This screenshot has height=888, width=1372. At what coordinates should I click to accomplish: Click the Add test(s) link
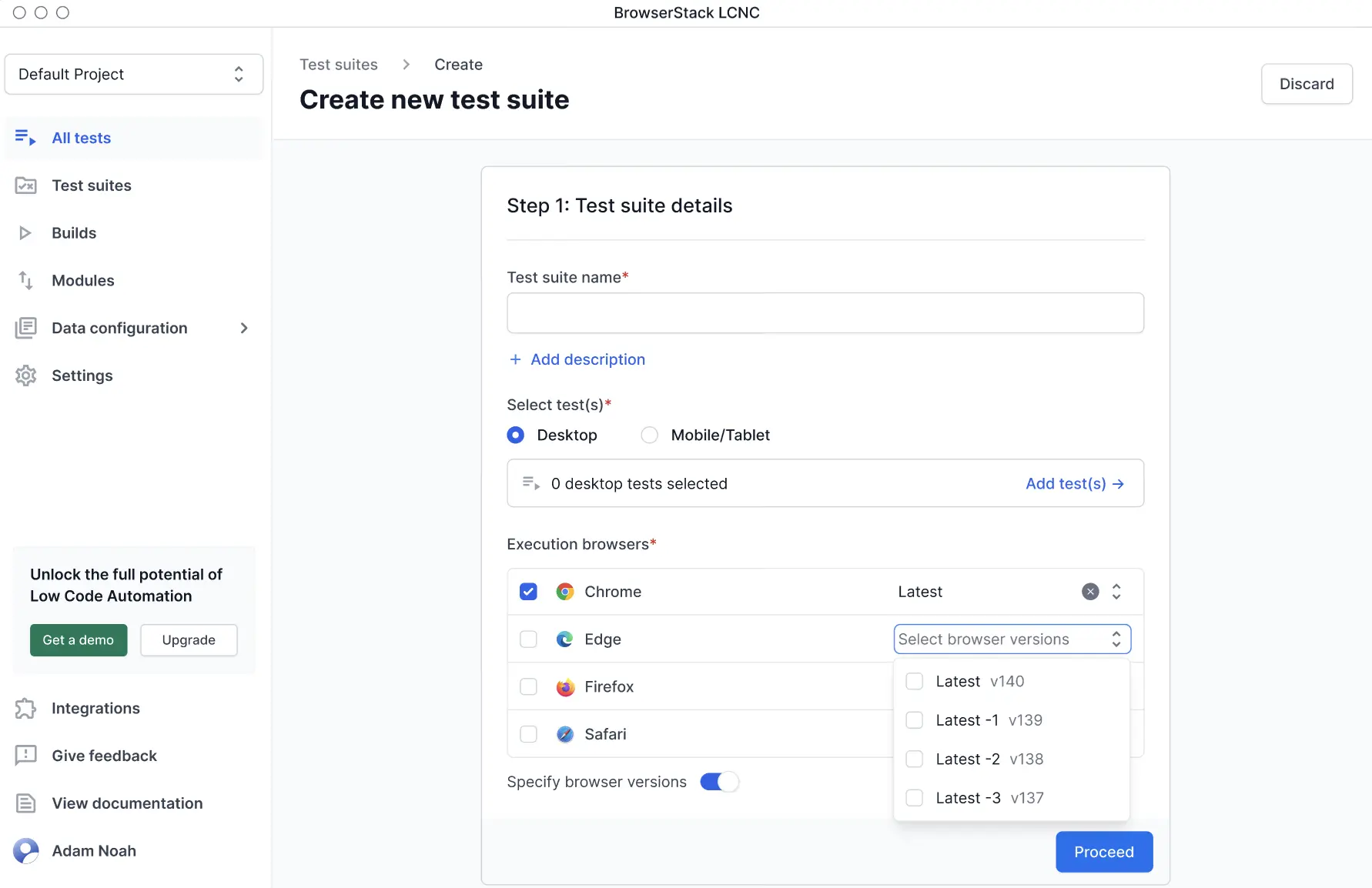coord(1075,483)
